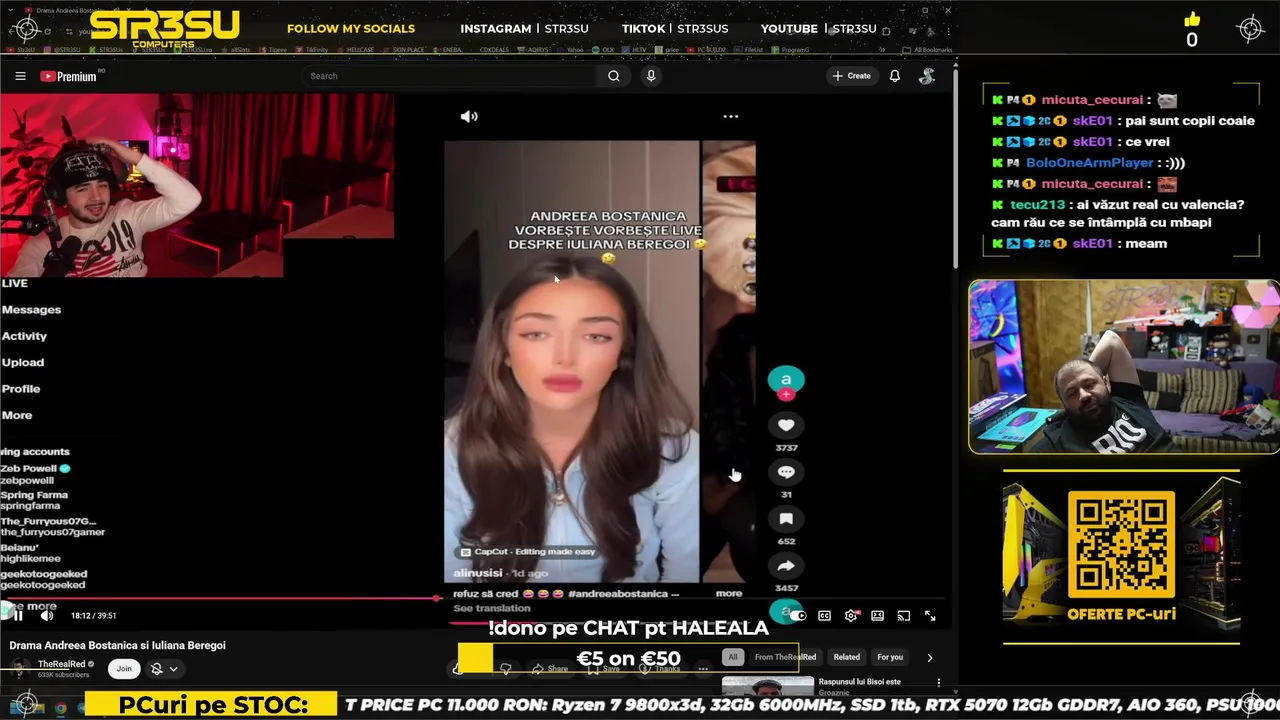The image size is (1280, 720).
Task: Dislike the video thumbs-down
Action: point(506,669)
